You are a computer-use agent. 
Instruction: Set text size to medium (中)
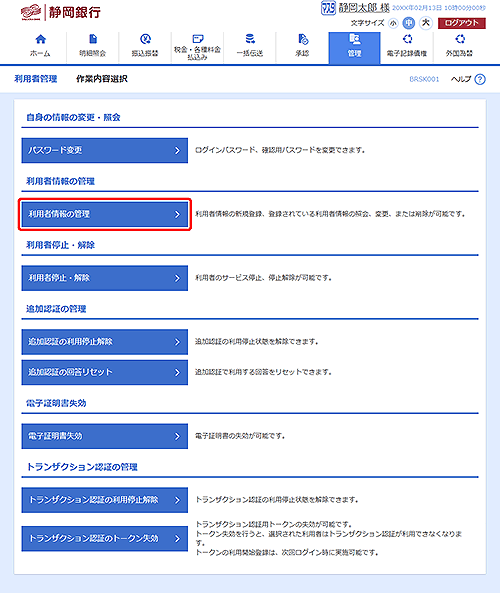point(408,23)
